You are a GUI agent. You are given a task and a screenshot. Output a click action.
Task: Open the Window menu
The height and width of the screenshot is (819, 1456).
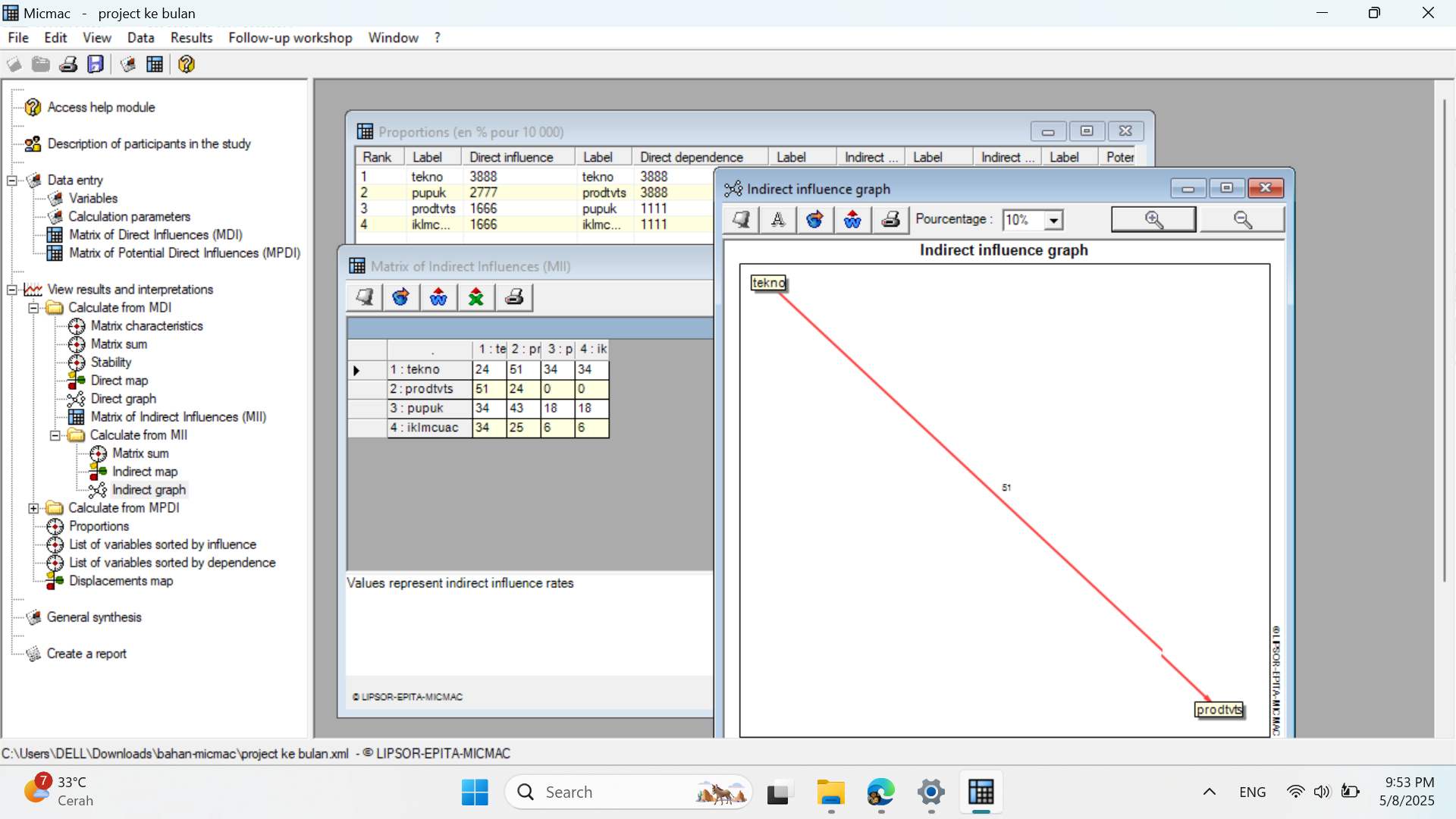pyautogui.click(x=394, y=38)
